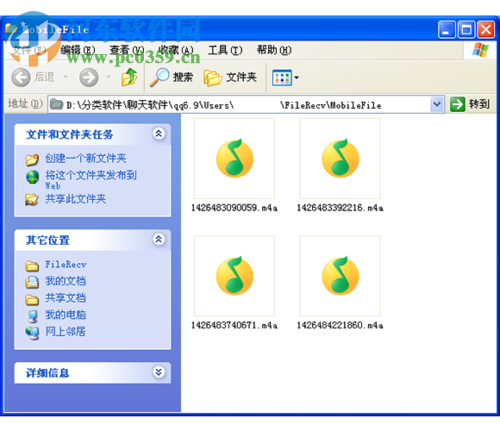Toggle the Folders (文件夹) pane

(x=230, y=77)
